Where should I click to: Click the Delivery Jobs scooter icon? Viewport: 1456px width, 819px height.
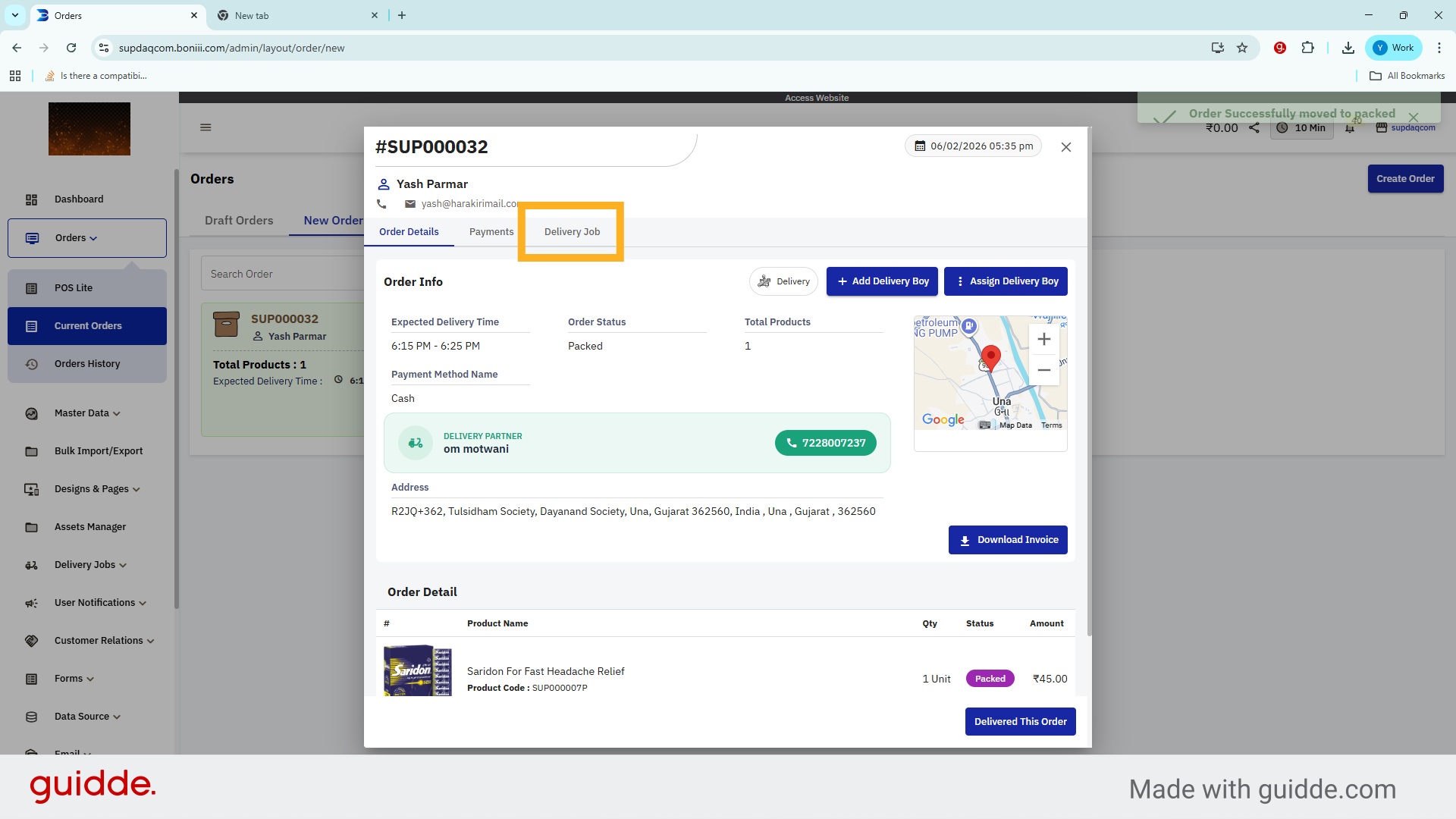pos(31,566)
